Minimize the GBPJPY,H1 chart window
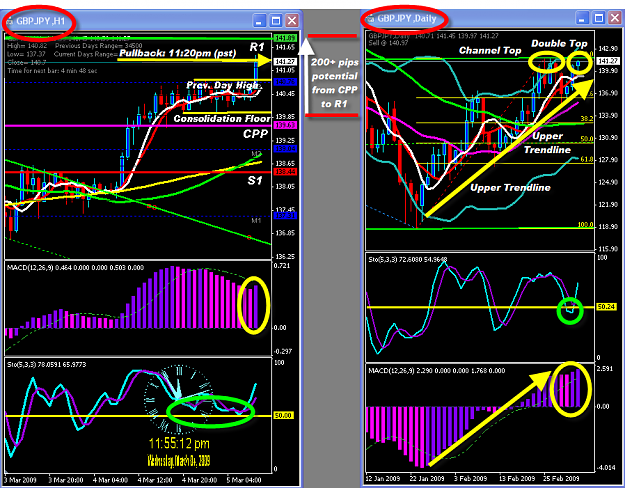 (x=259, y=20)
